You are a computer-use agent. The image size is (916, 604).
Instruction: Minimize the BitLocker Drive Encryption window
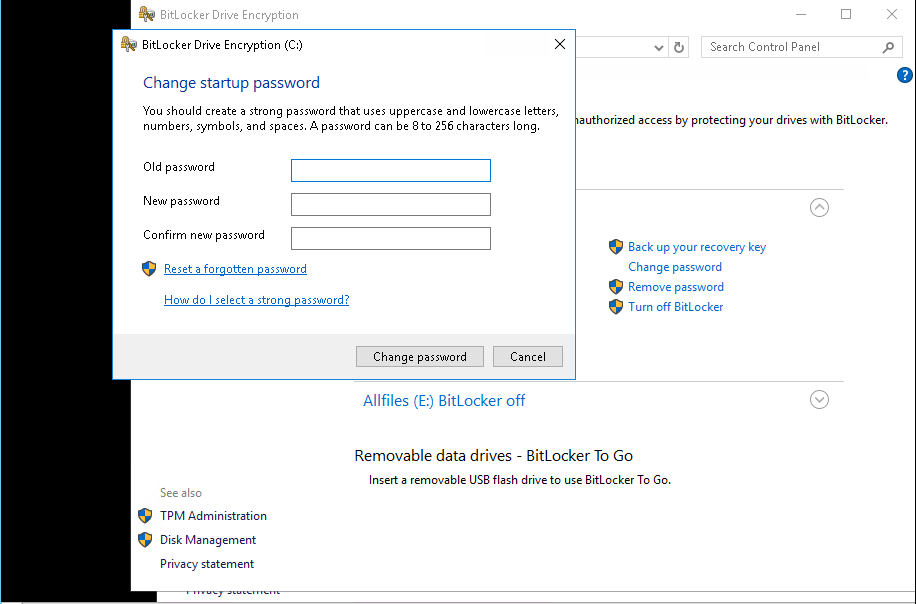(801, 14)
